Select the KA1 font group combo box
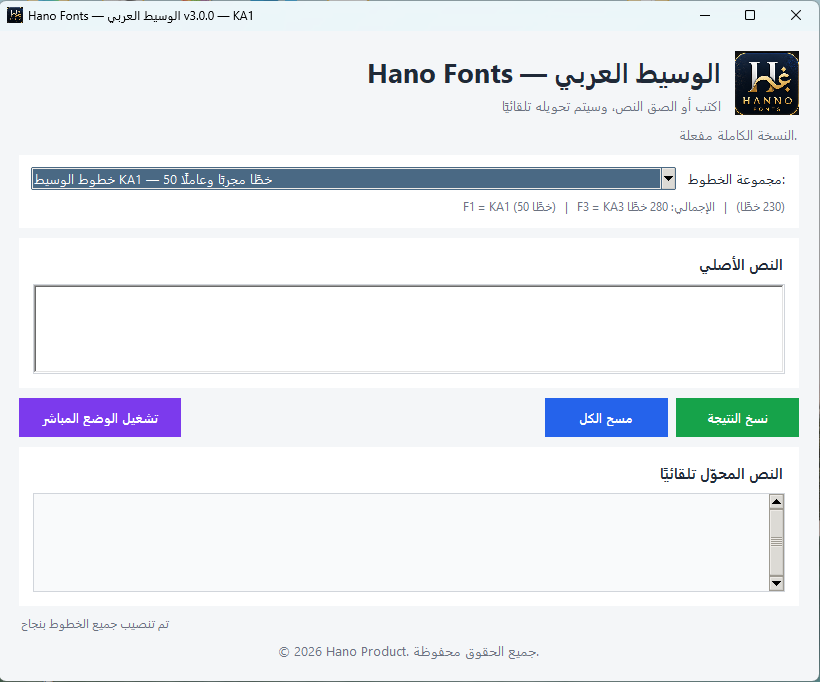 [x=354, y=179]
